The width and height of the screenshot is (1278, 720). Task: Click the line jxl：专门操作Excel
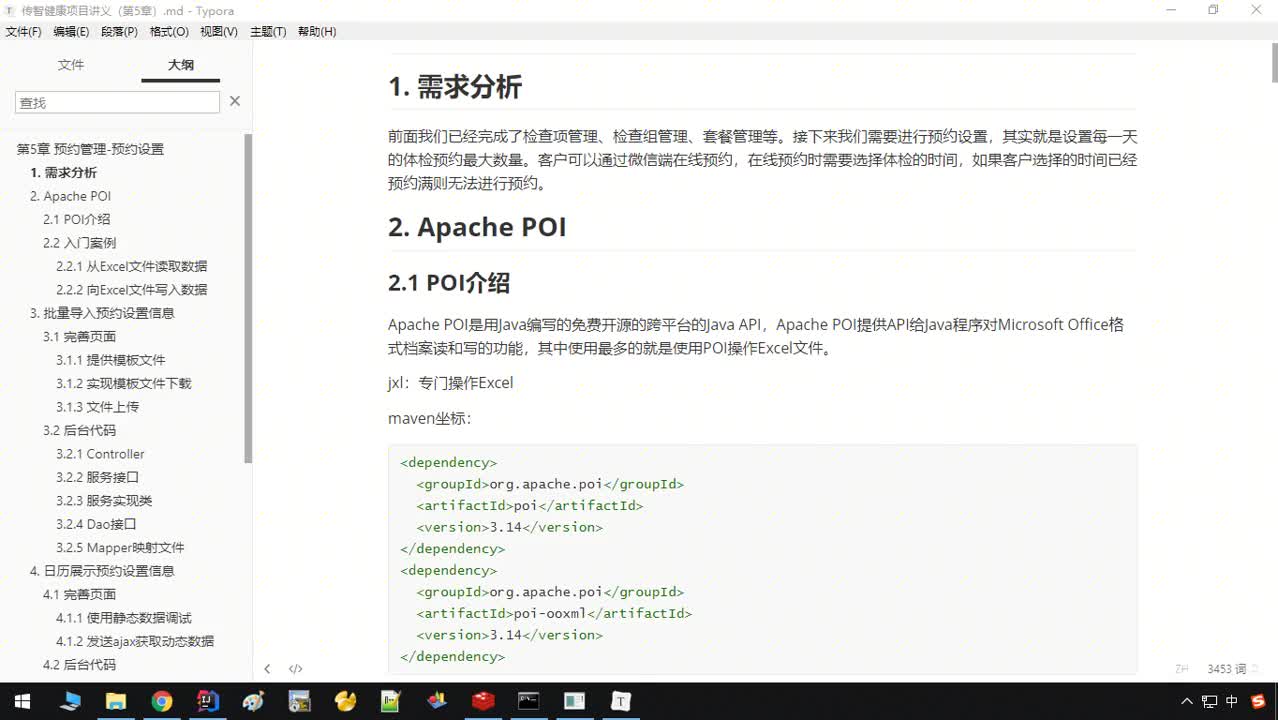[x=450, y=383]
